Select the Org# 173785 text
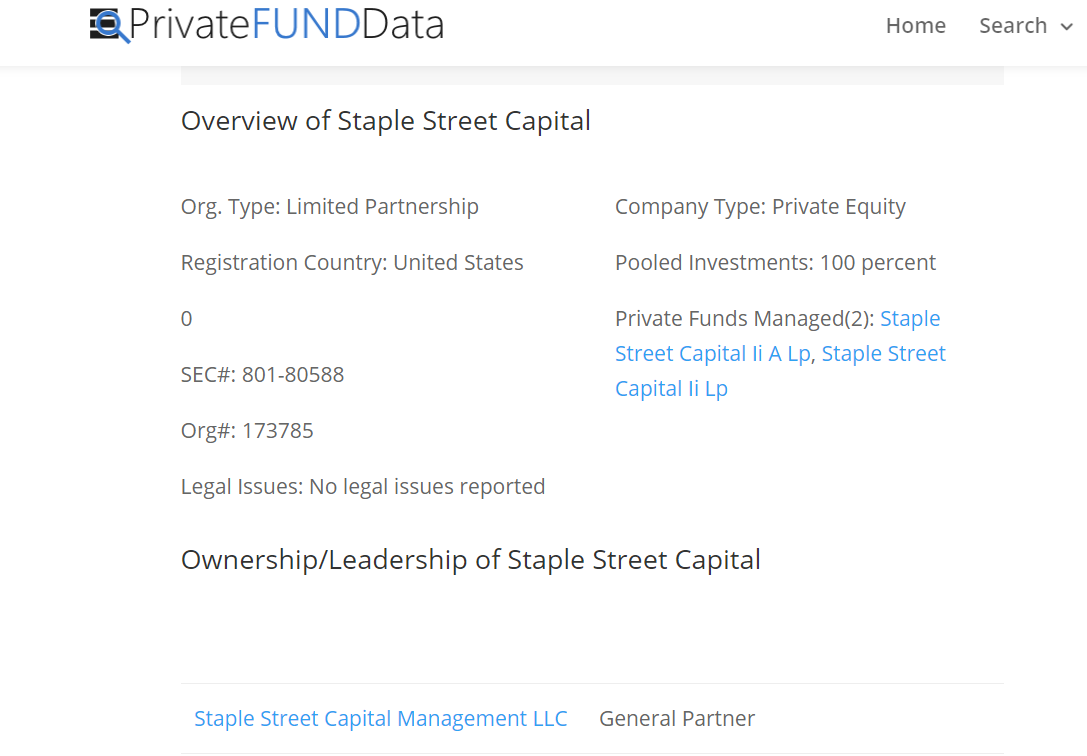Screen dimensions: 1087x756 (x=247, y=431)
